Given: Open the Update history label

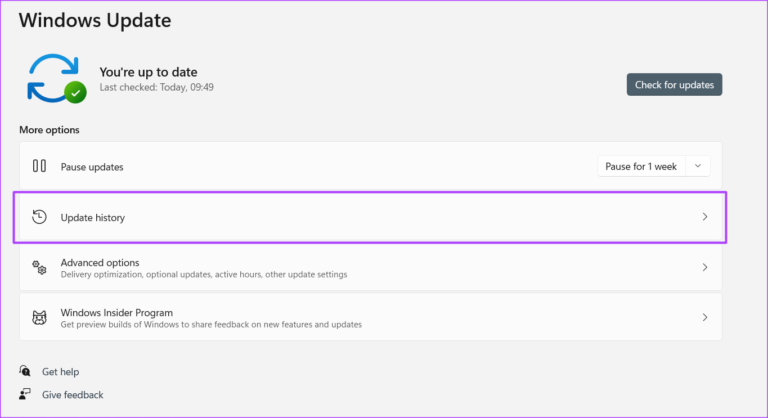Looking at the screenshot, I should 92,217.
